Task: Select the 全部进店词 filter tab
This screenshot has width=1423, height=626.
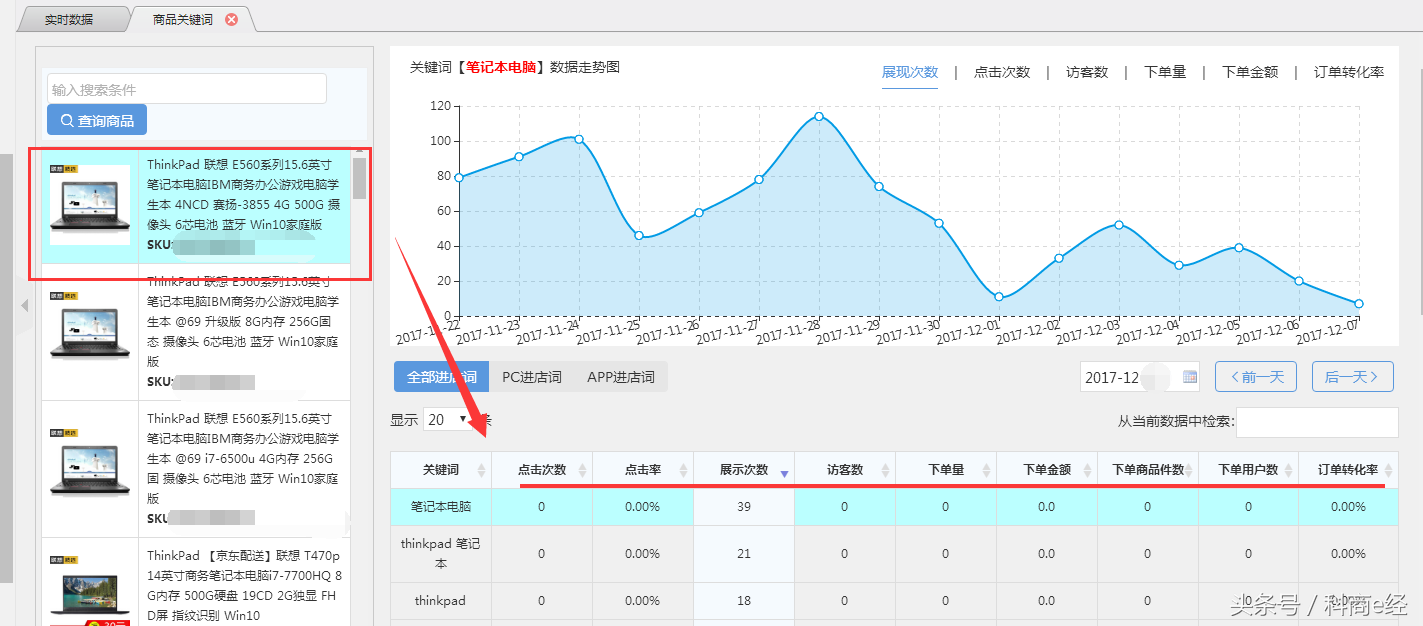Action: tap(441, 377)
